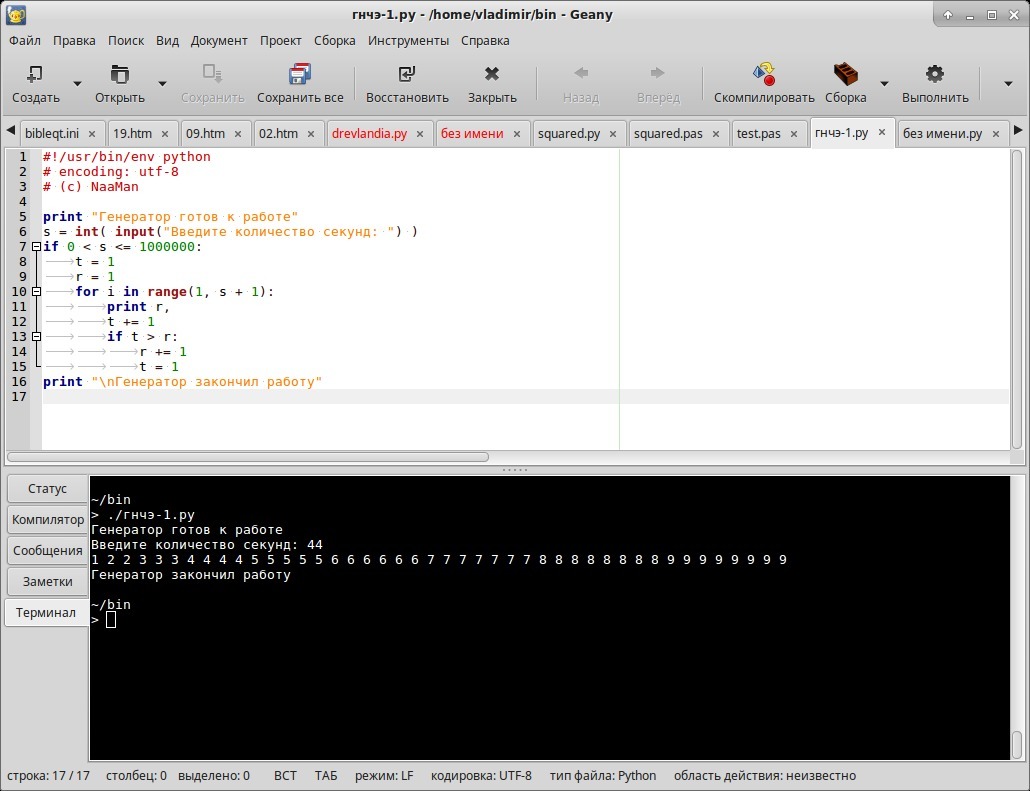Screen dimensions: 1030x791
Task: Expand the toolbar overflow arrow
Action: point(1008,84)
